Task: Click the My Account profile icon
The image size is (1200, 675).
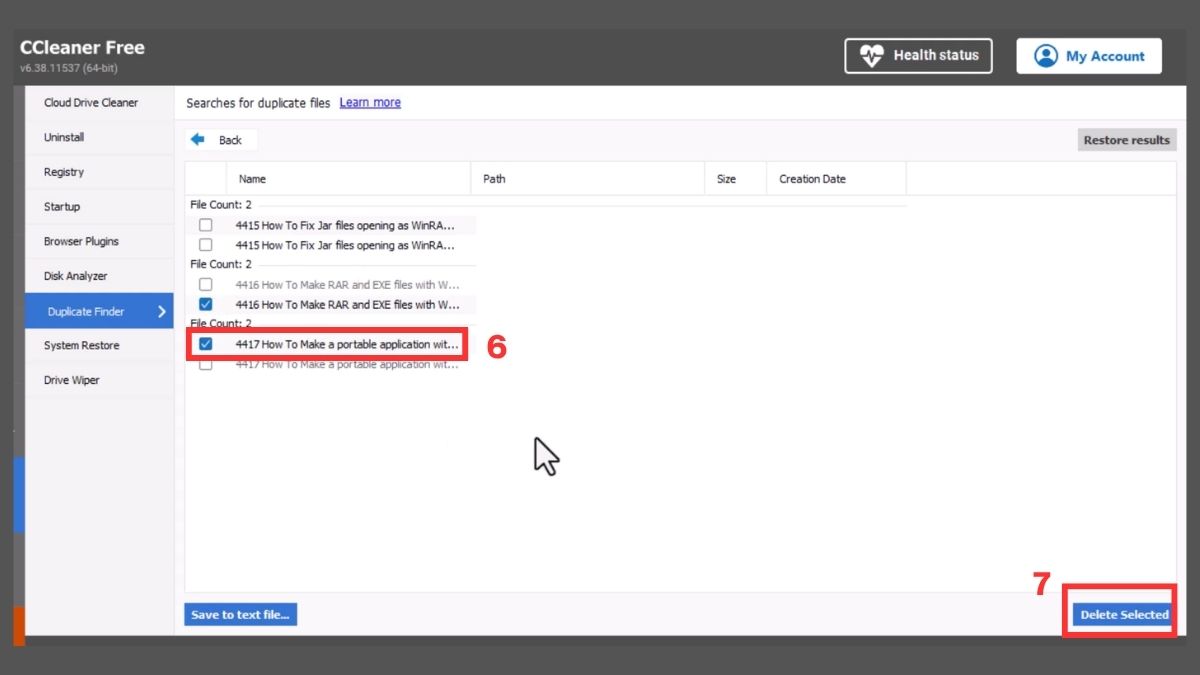Action: tap(1046, 56)
